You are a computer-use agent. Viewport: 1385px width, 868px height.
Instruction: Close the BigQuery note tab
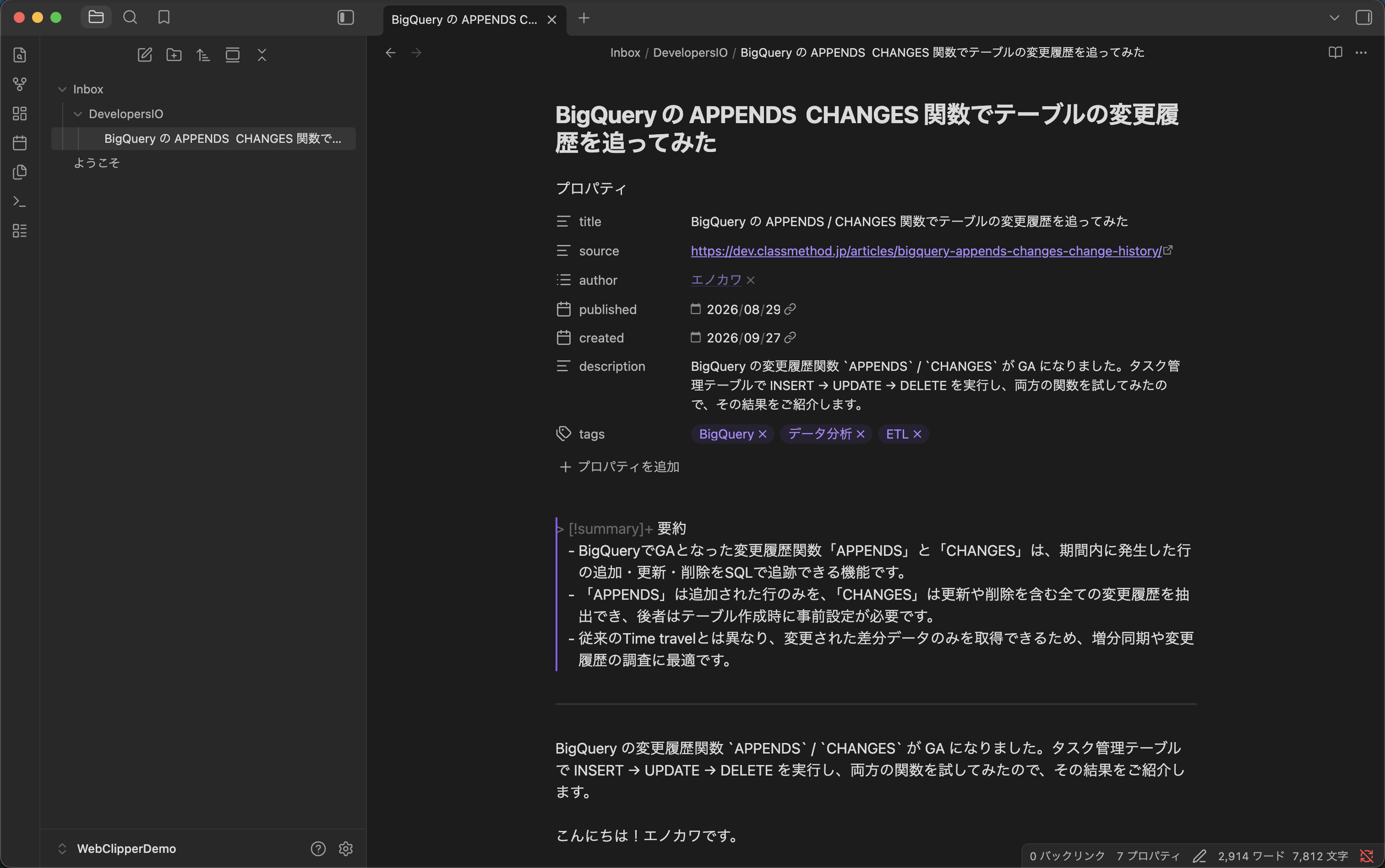pos(552,20)
